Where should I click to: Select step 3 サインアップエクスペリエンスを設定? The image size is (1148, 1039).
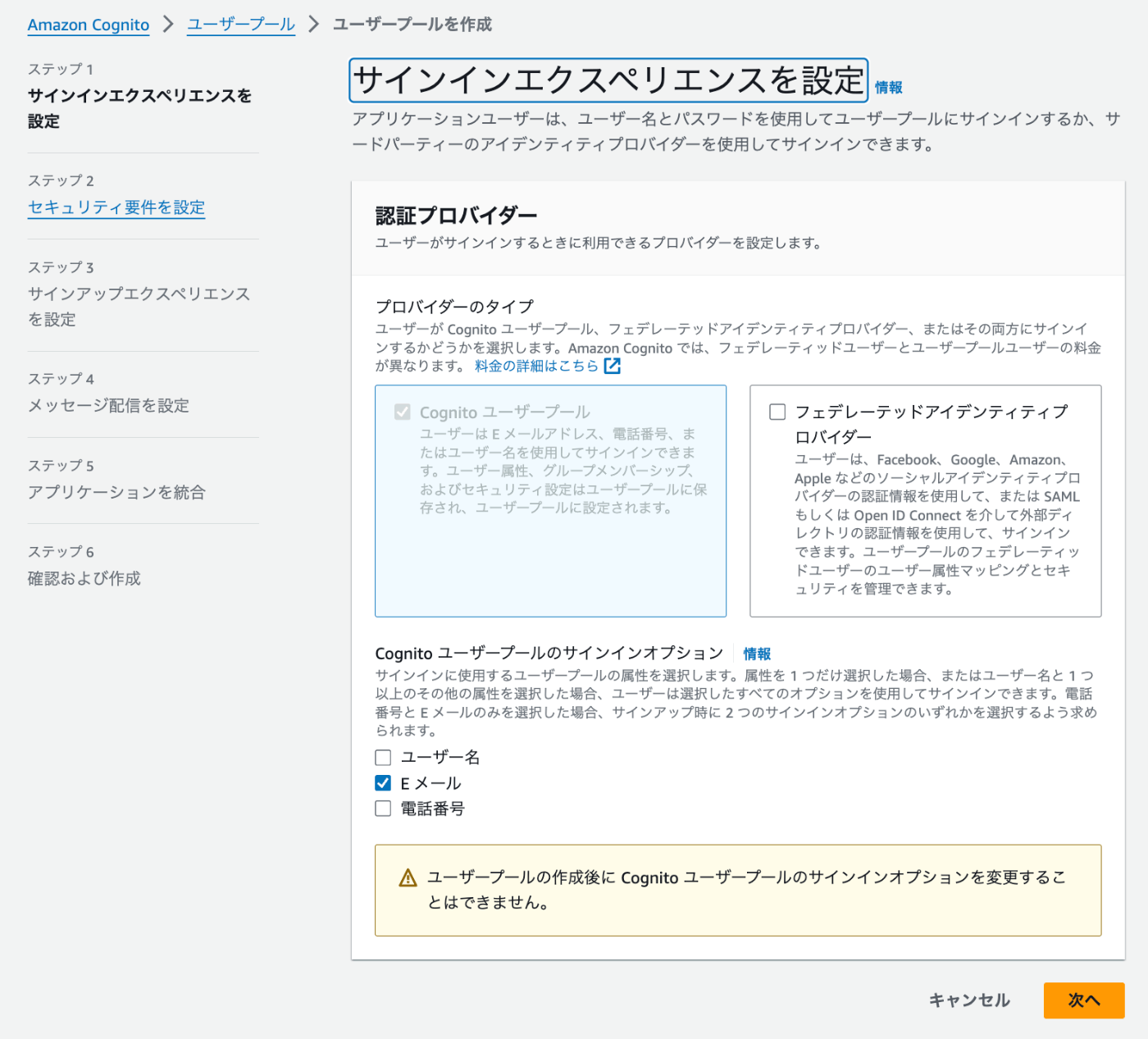click(x=139, y=306)
